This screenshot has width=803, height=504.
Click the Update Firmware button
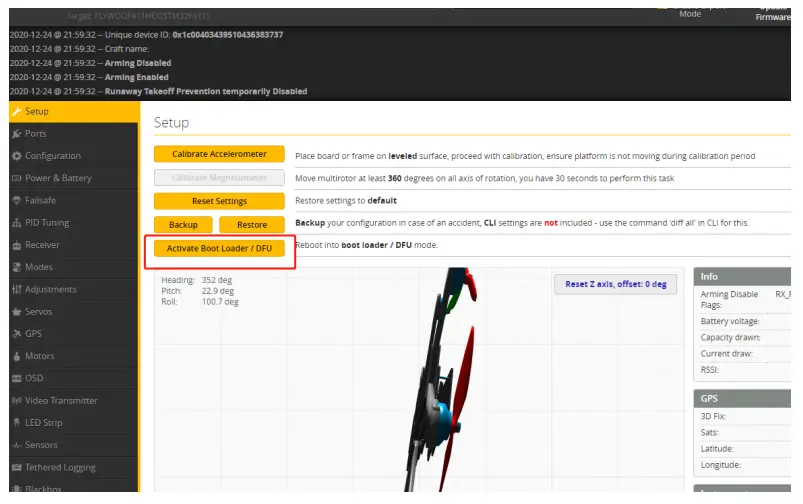tap(773, 13)
